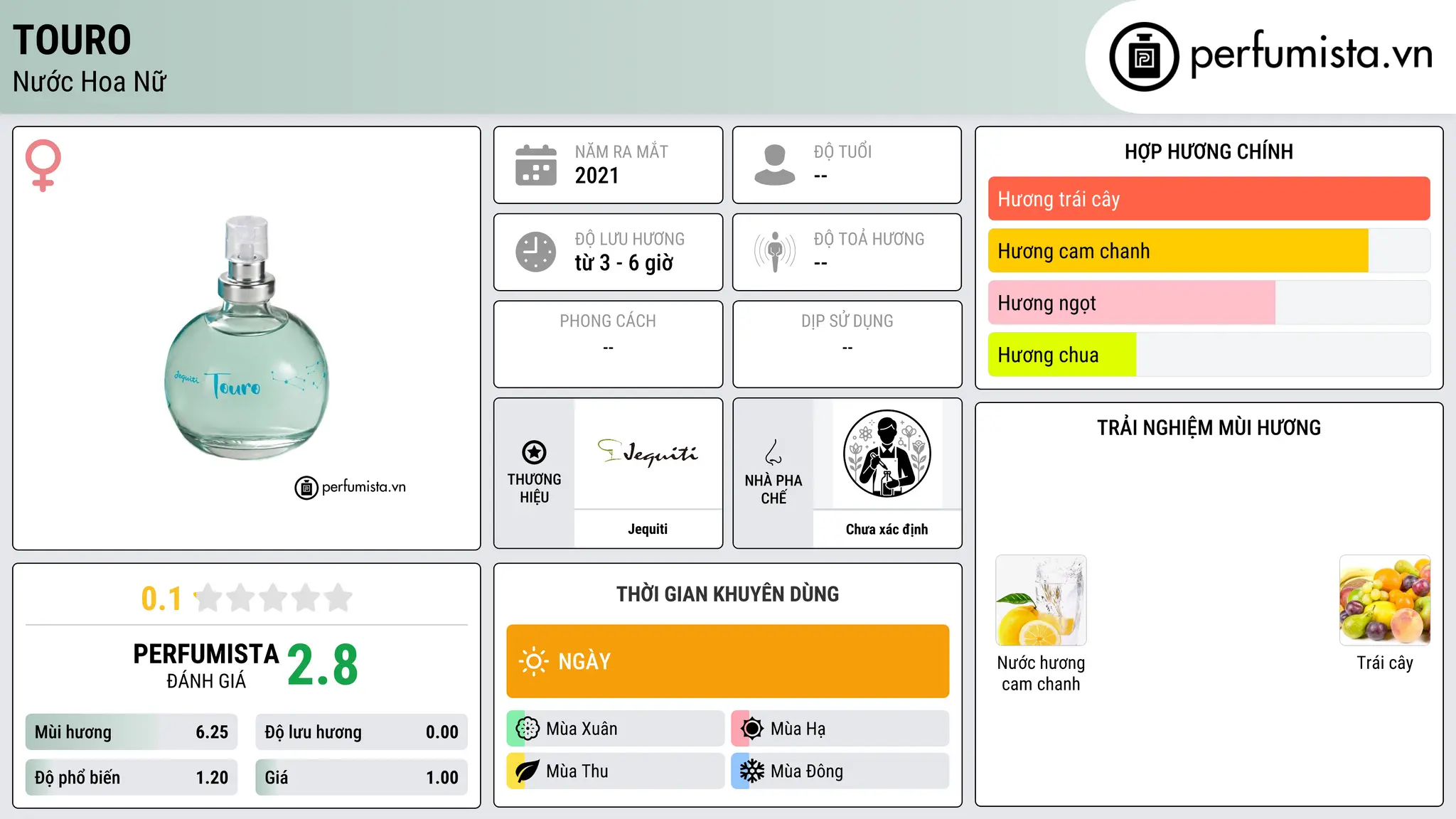Click the clock icon beside Độ lưu hương

pyautogui.click(x=536, y=252)
